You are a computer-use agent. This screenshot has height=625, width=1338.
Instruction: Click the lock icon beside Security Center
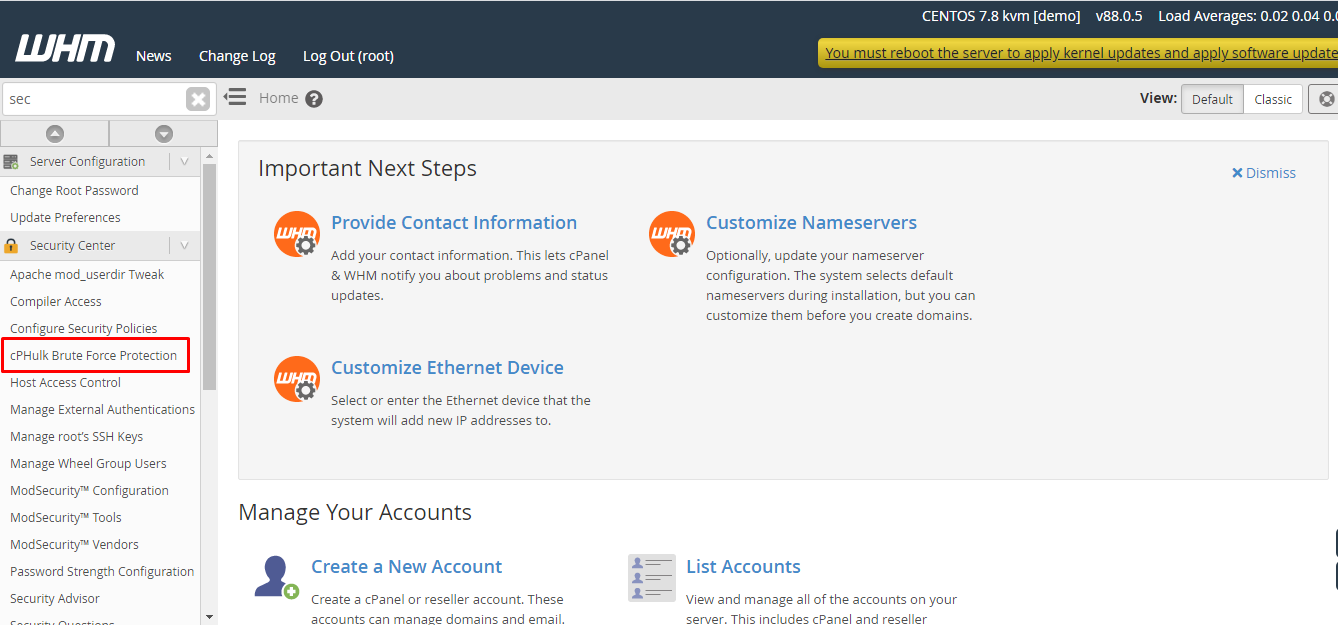(x=9, y=245)
